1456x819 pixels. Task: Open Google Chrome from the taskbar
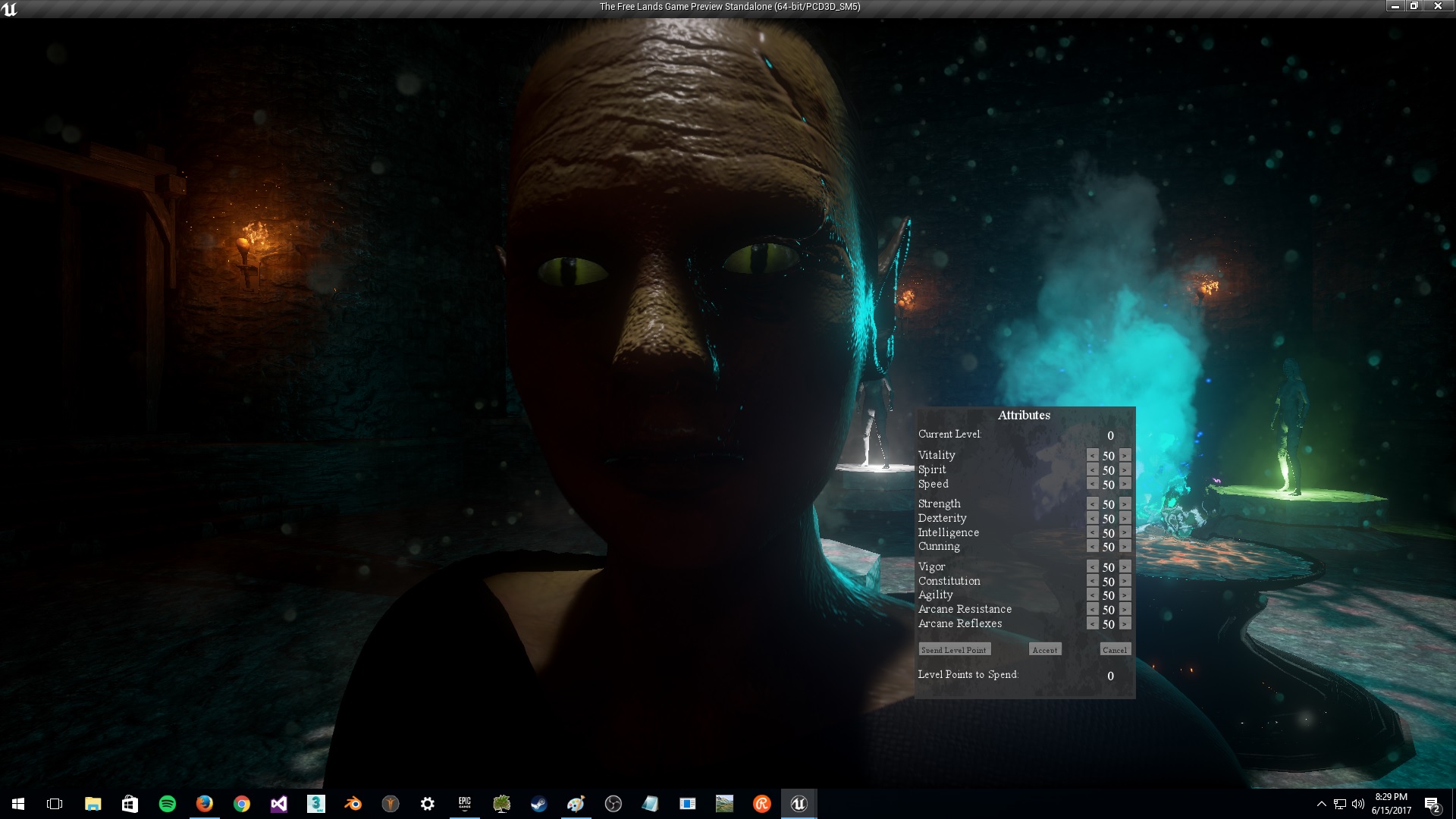point(241,804)
